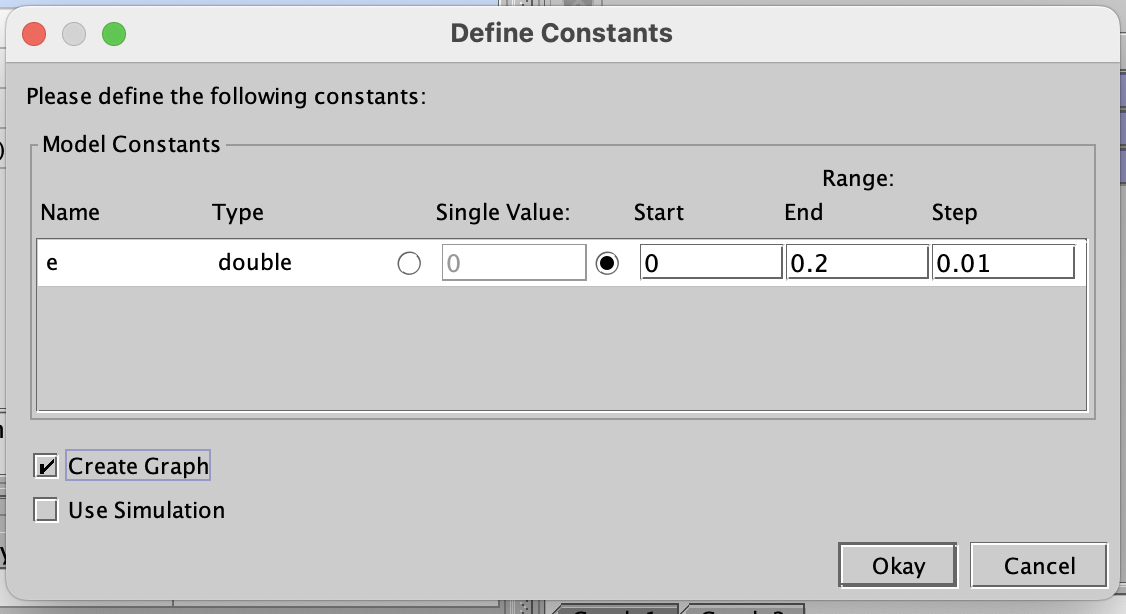Click the empty area below the constants row
Viewport: 1126px width, 614px height.
[x=562, y=348]
